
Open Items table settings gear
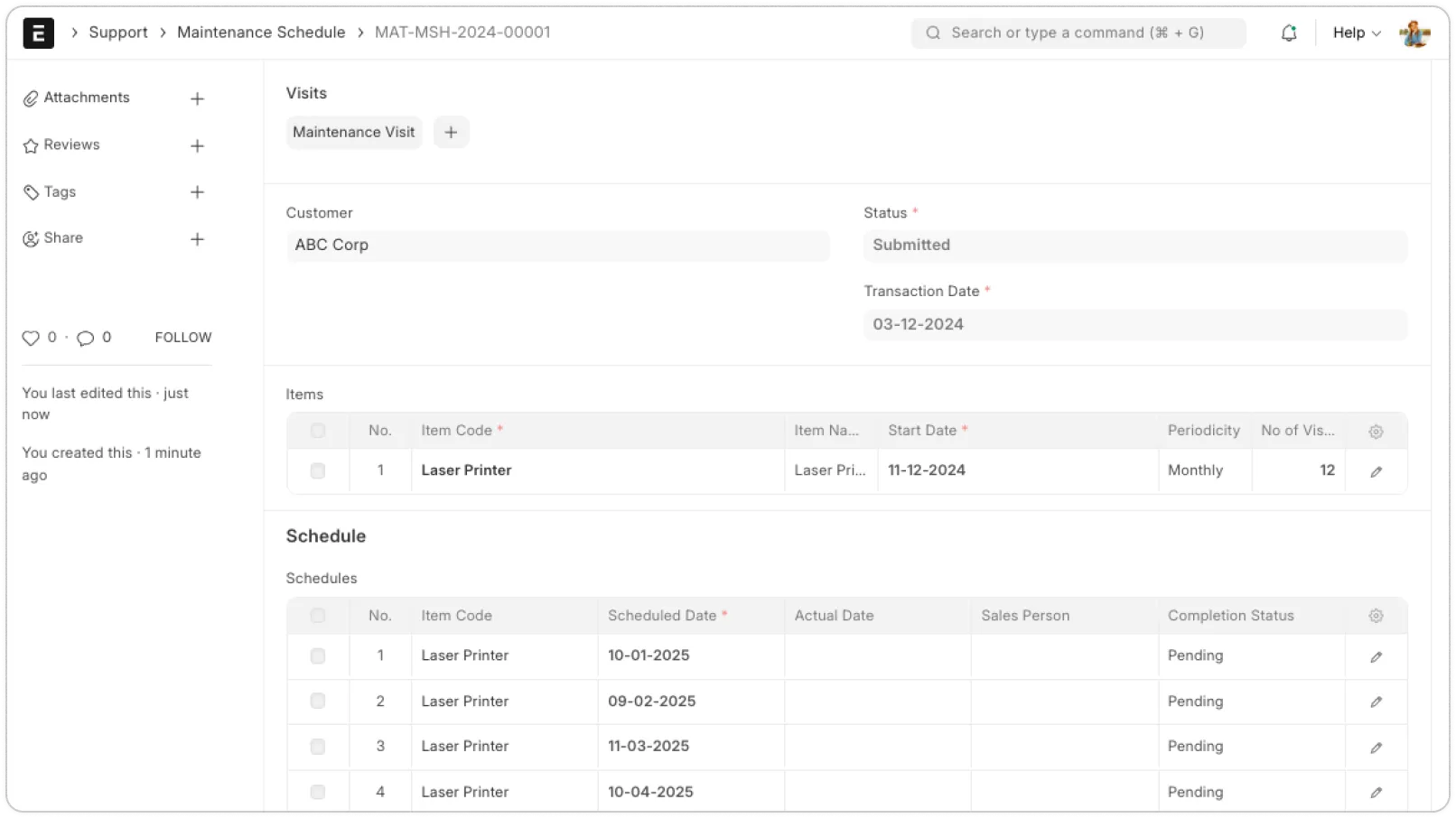pyautogui.click(x=1376, y=432)
